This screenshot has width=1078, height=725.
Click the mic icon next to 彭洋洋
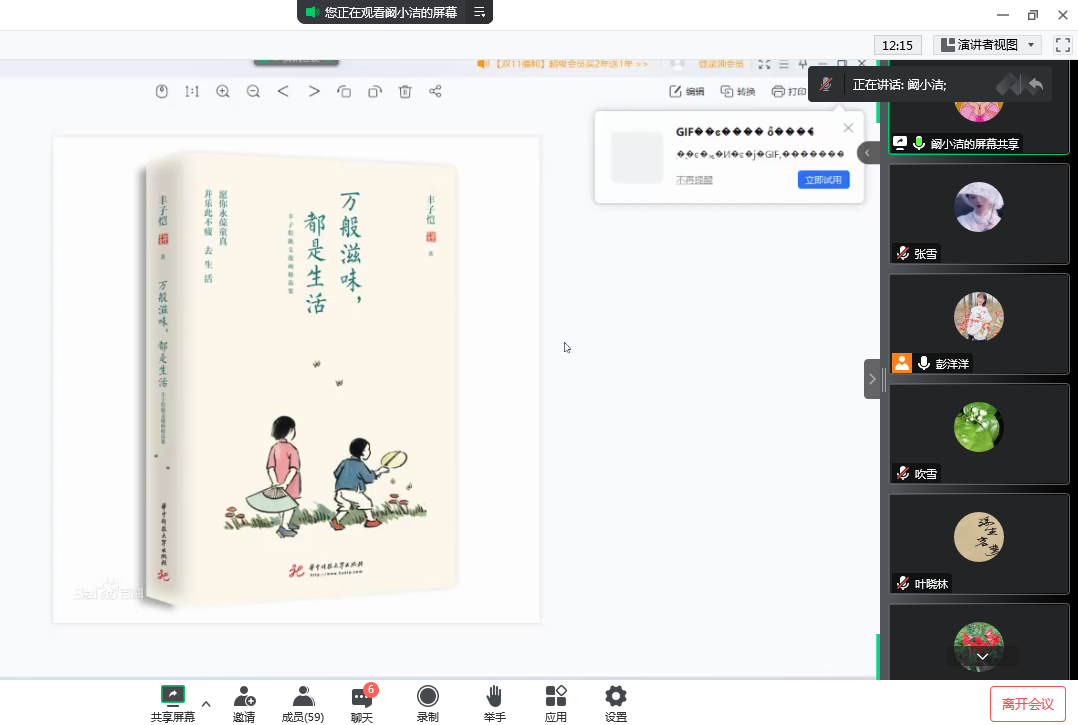924,363
